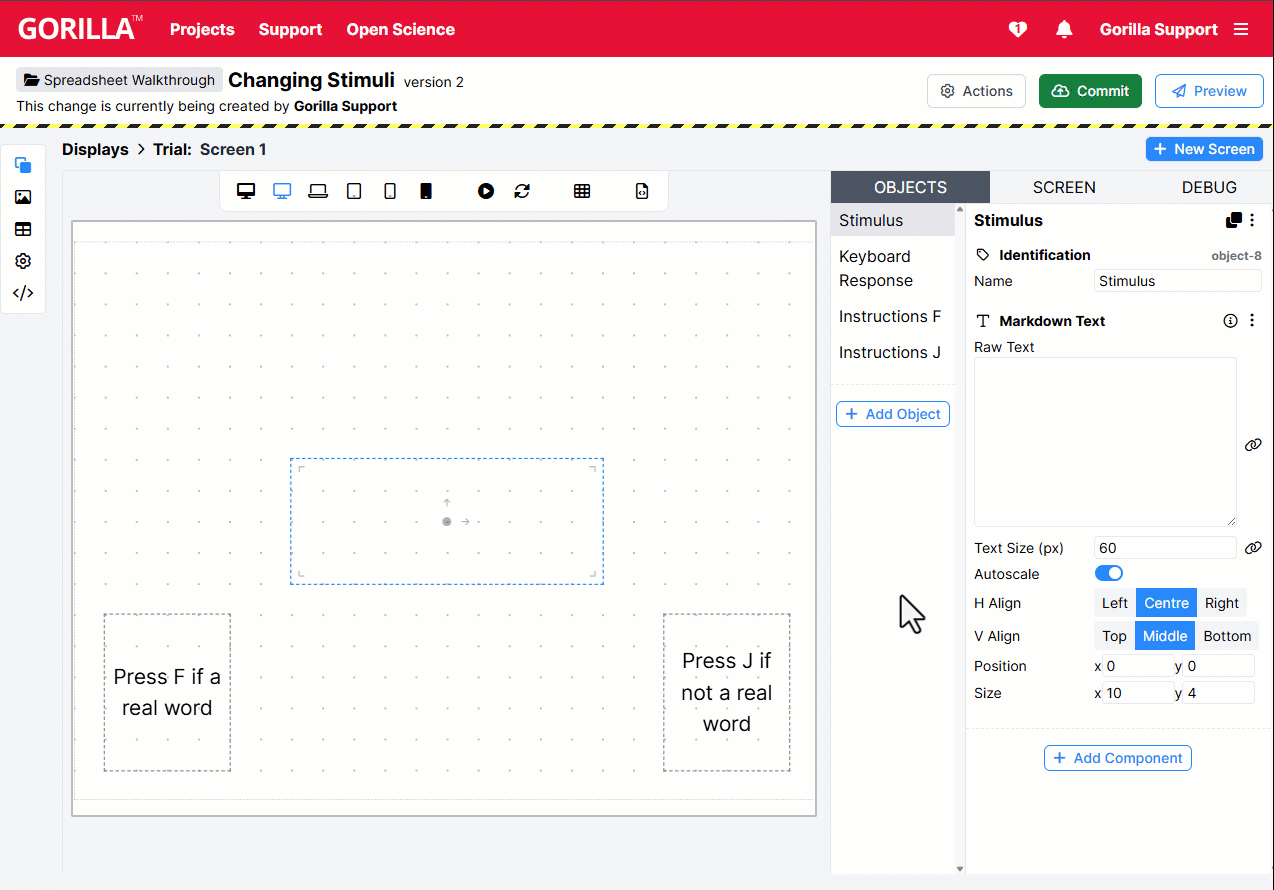Open the Markdown Text kebab menu
The height and width of the screenshot is (890, 1274).
click(x=1252, y=320)
